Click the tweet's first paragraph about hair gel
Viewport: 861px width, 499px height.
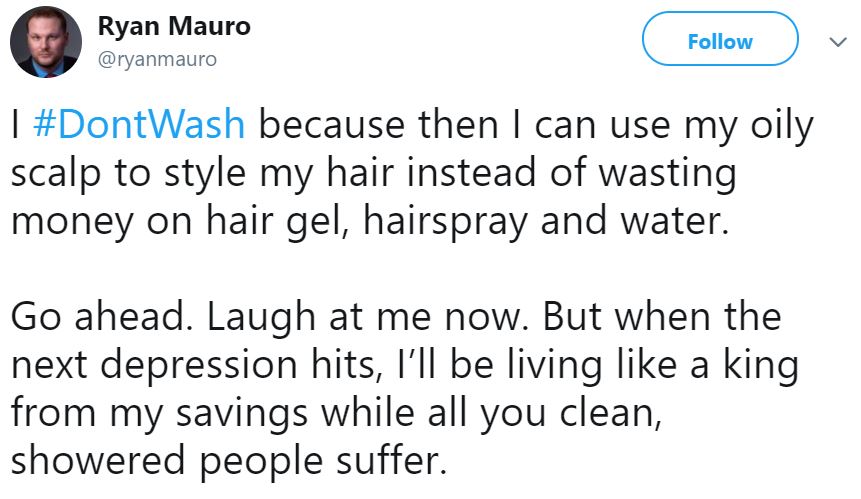click(412, 173)
